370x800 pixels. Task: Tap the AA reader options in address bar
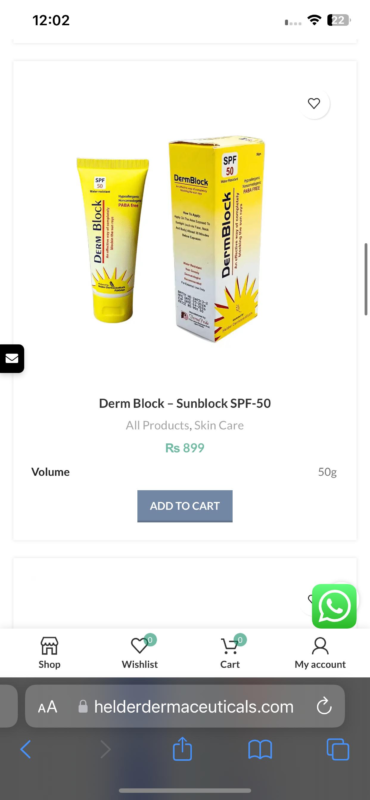[x=47, y=707]
